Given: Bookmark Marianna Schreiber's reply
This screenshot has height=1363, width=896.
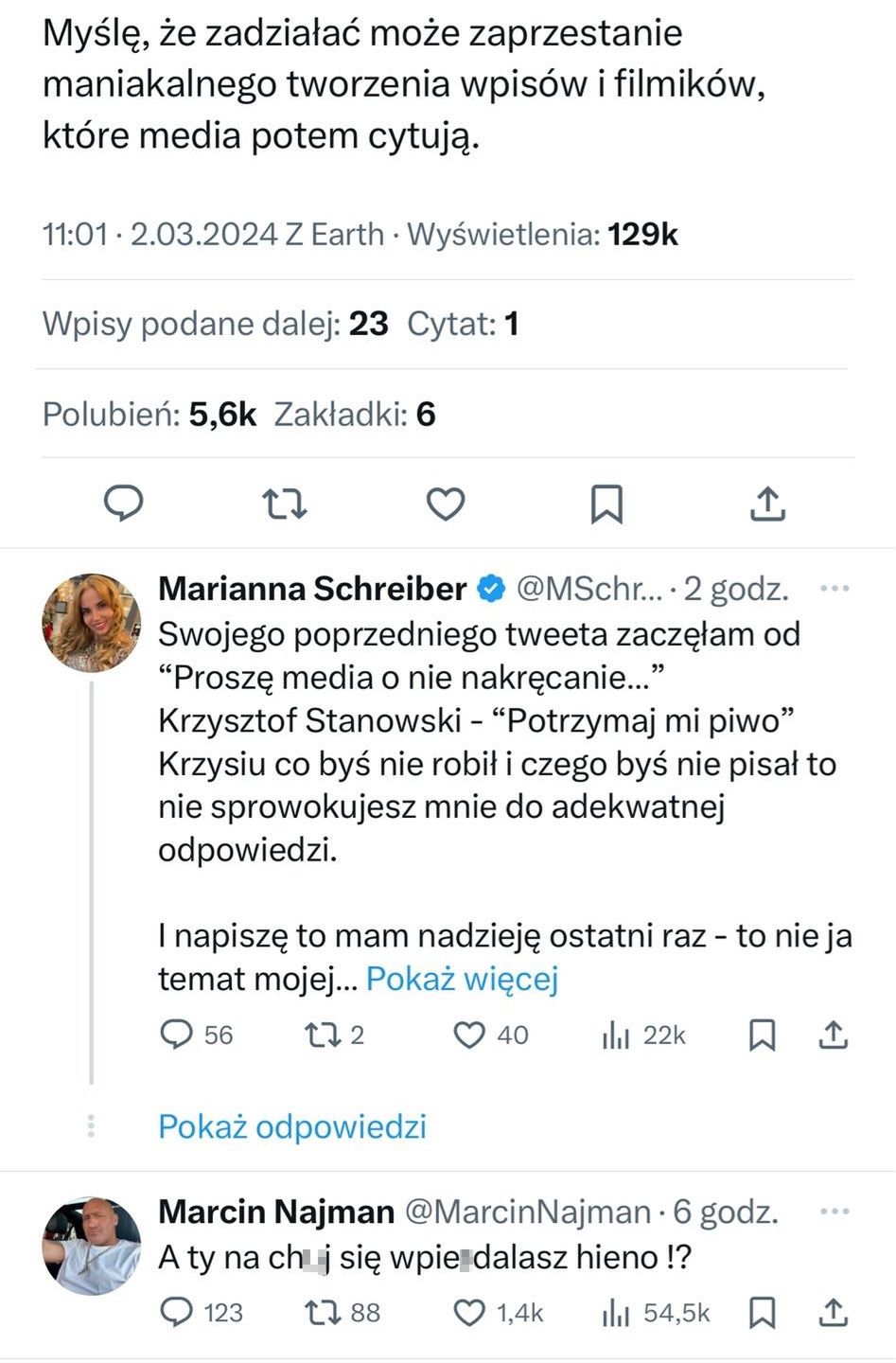Looking at the screenshot, I should point(762,1035).
